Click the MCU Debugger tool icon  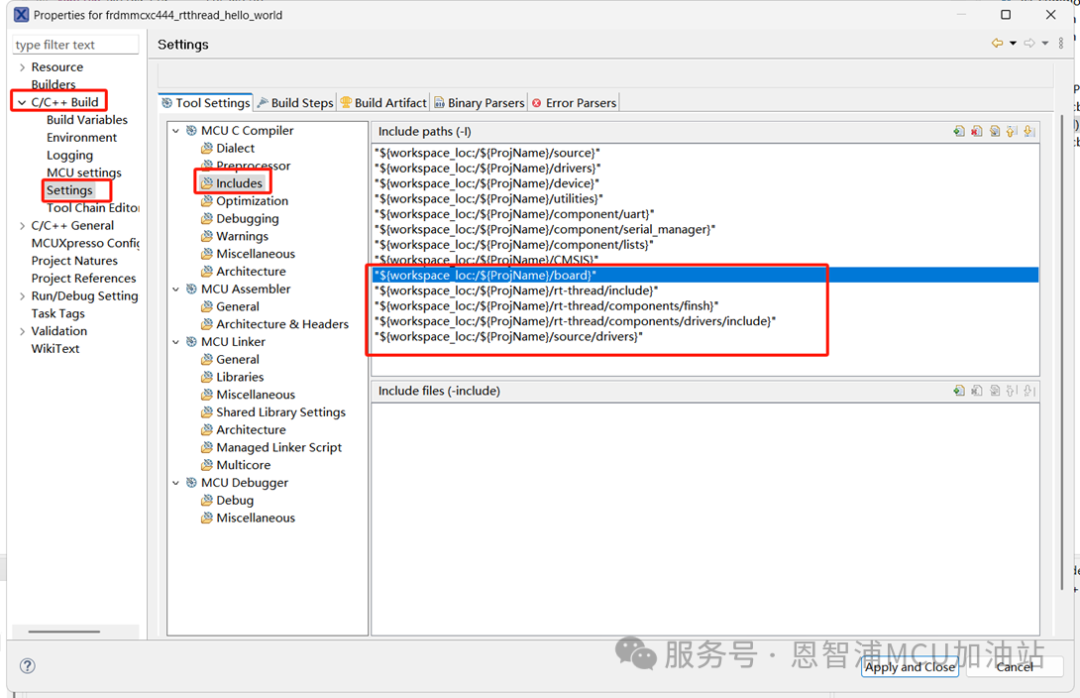tap(191, 482)
